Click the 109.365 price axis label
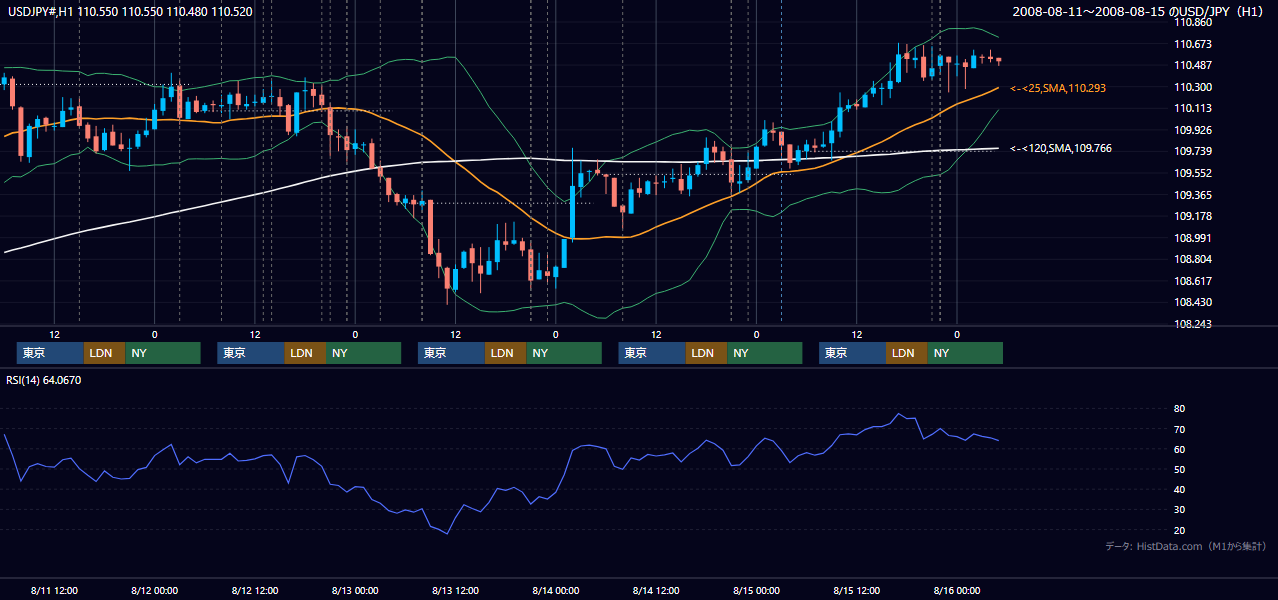Screen dimensions: 1278x600 tap(1194, 195)
